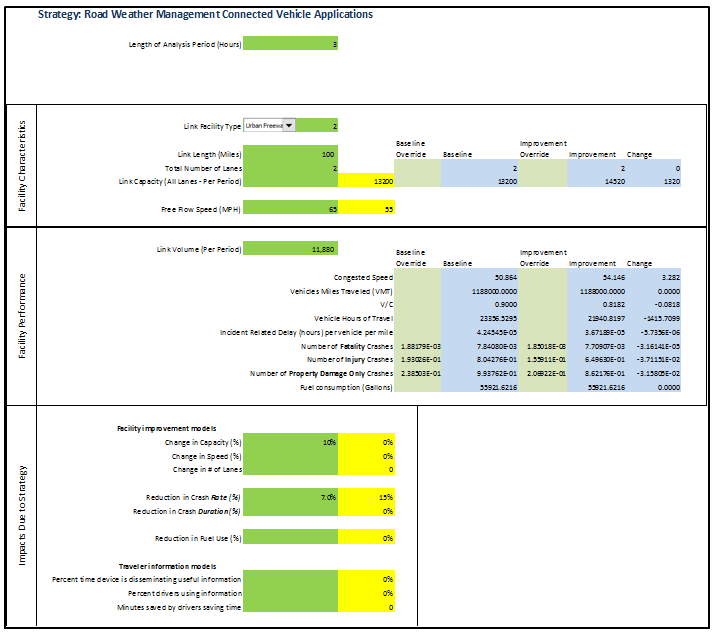Click Percent time device disseminating green cell
713x634 pixels.
[290, 579]
